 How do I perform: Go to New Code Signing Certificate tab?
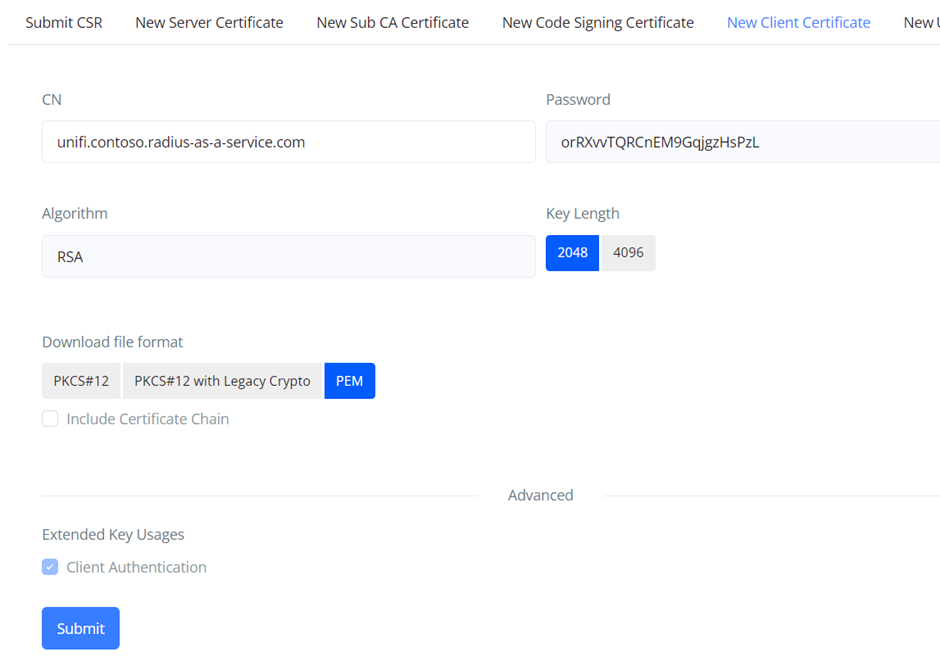[x=597, y=22]
